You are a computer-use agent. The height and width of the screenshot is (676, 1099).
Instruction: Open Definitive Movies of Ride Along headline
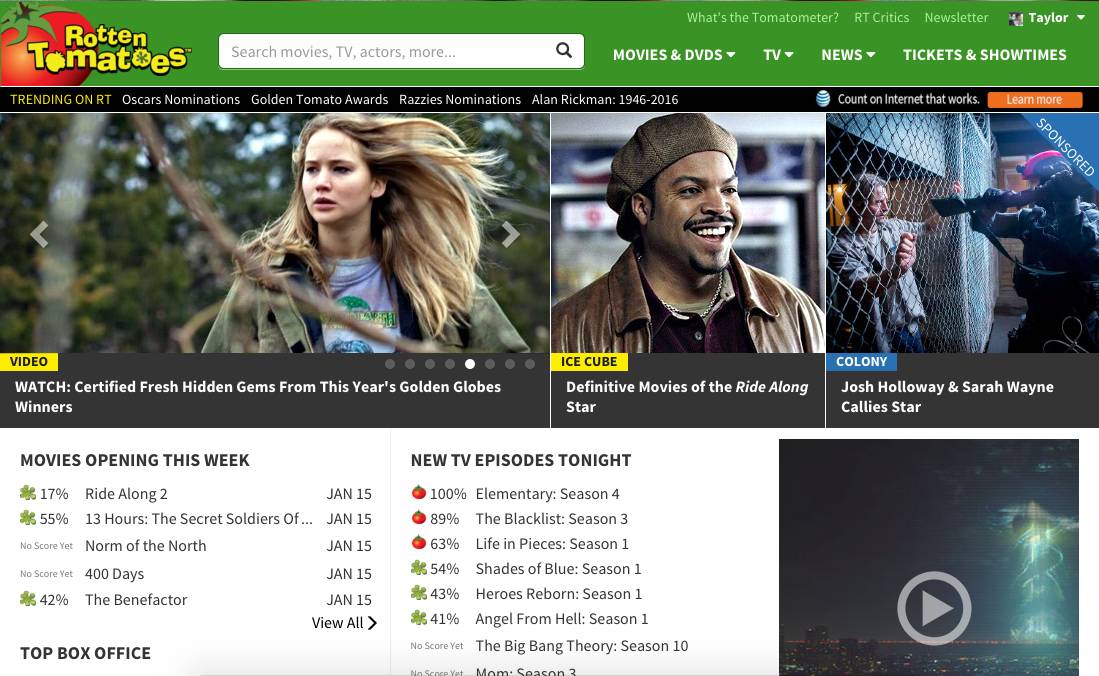(x=687, y=397)
